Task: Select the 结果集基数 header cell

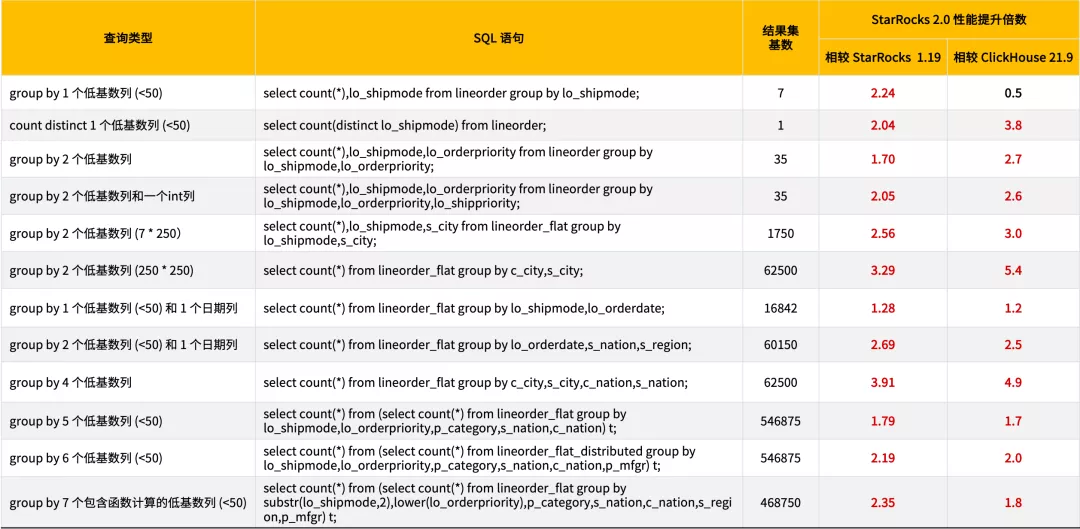Action: pyautogui.click(x=780, y=38)
